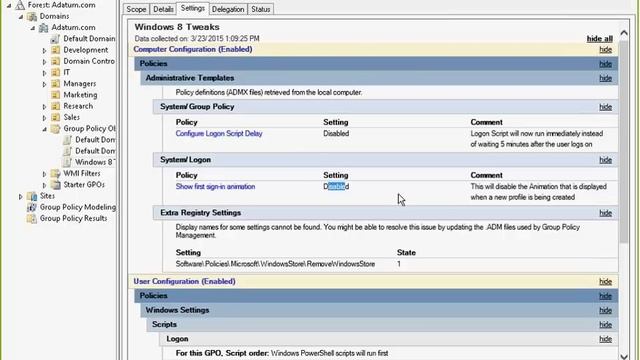Click the Managers OU folder icon
The width and height of the screenshot is (640, 360).
(x=56, y=84)
